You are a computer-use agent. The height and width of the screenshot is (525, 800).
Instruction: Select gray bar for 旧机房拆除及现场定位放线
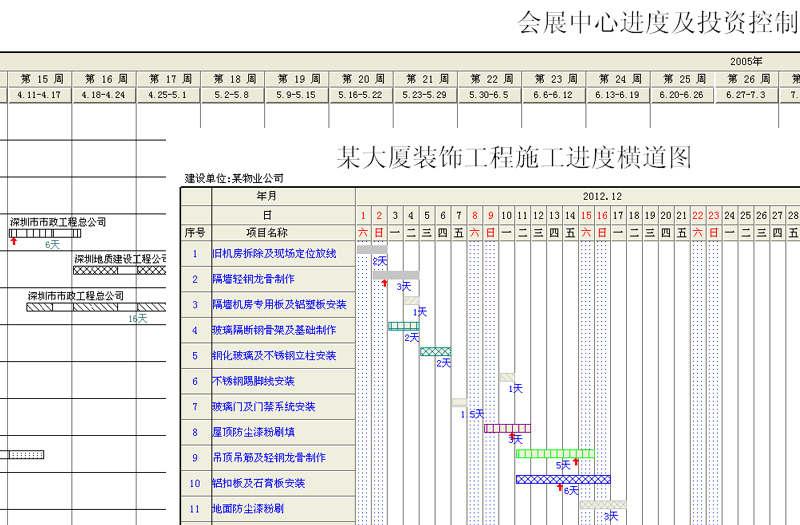(371, 250)
